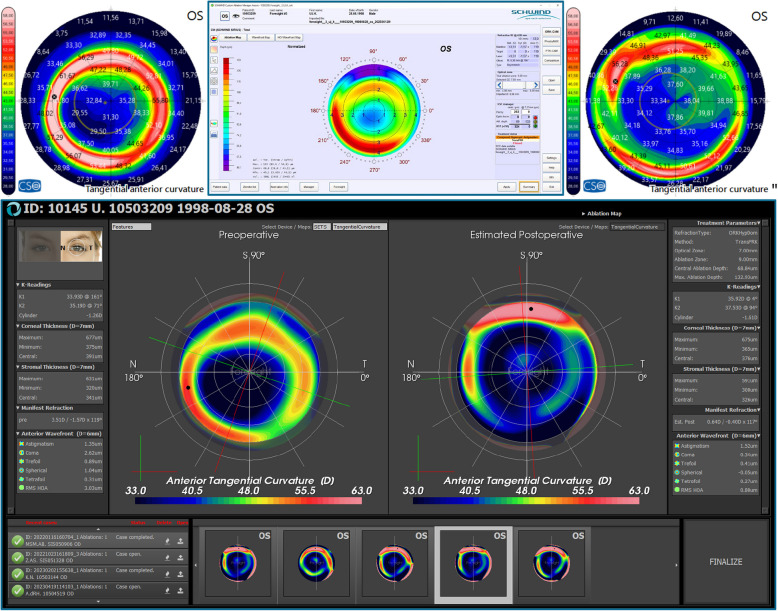Image resolution: width=778 pixels, height=611 pixels.
Task: Click the upload icon for case 20230419114103
Action: coord(178,587)
